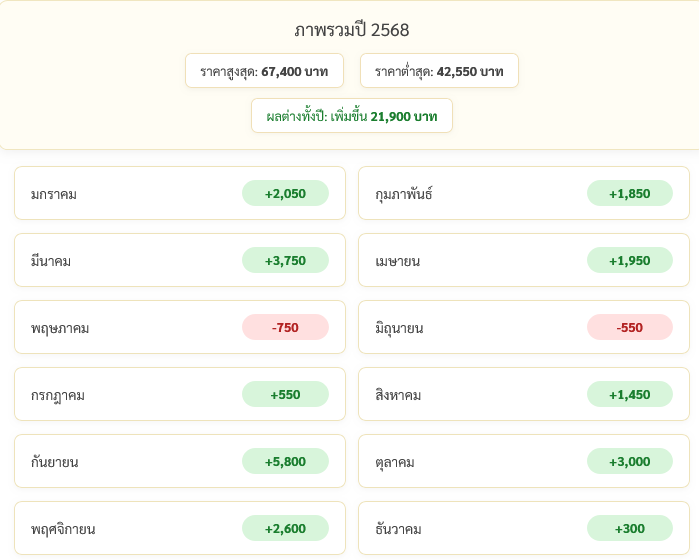Click the +1,850 badge for กุมภาพันธ์
The height and width of the screenshot is (560, 699).
tap(629, 194)
